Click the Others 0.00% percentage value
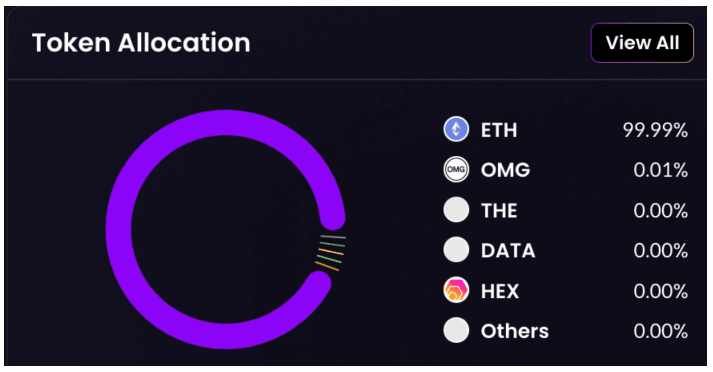Viewport: 713px width, 372px height. click(x=660, y=331)
